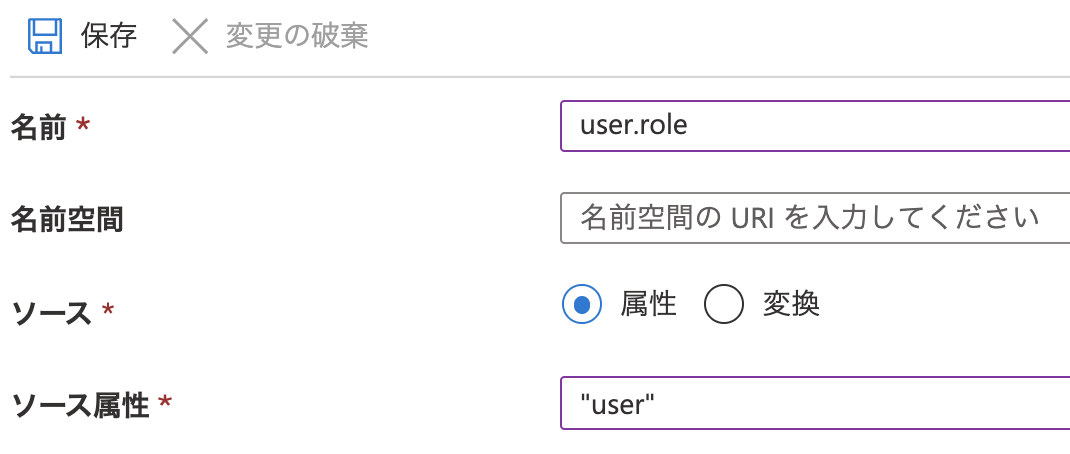Viewport: 1070px width, 454px height.
Task: Select the 変換 radio button circle
Action: click(724, 304)
